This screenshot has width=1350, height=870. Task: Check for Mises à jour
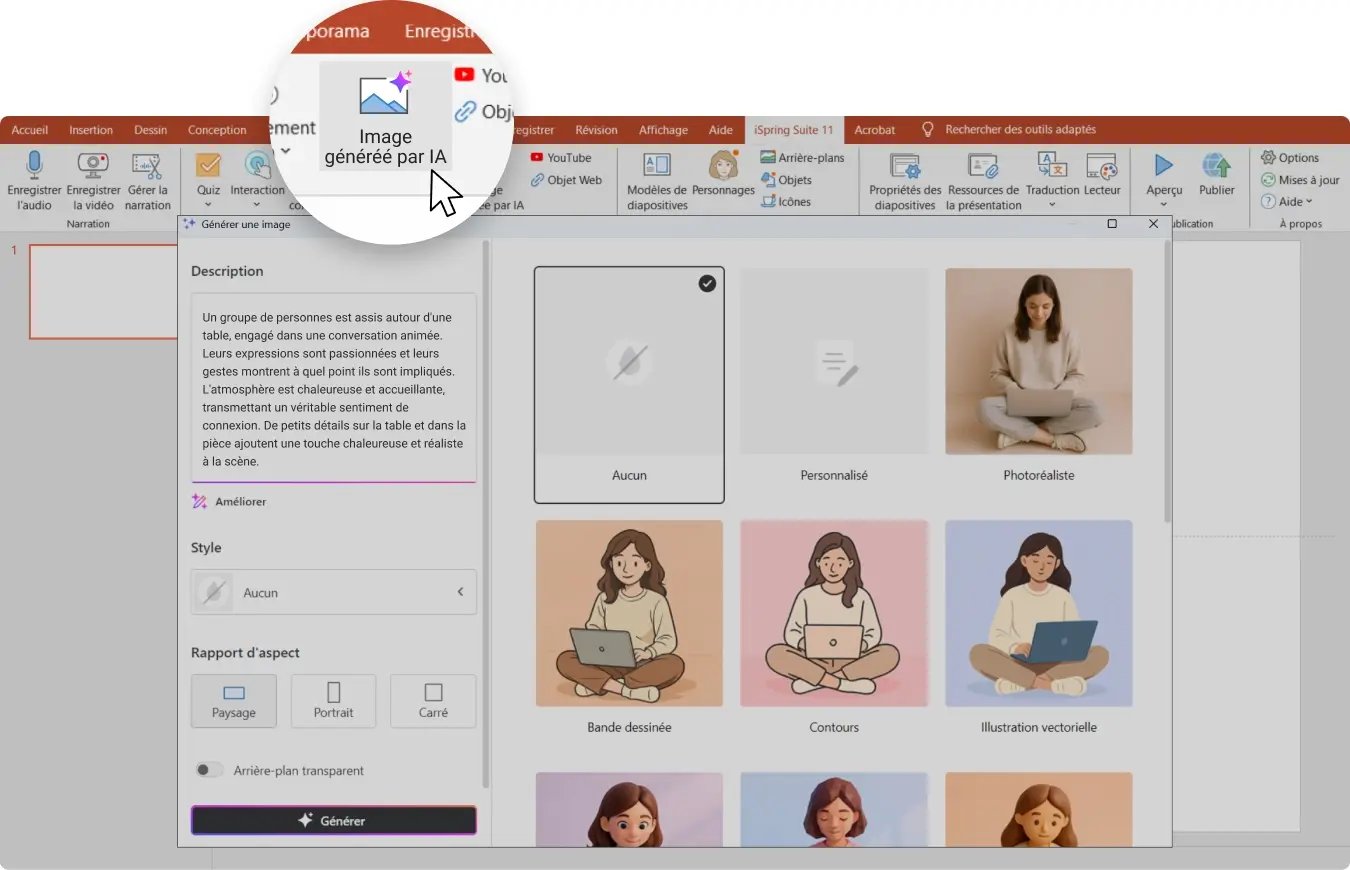click(1300, 180)
